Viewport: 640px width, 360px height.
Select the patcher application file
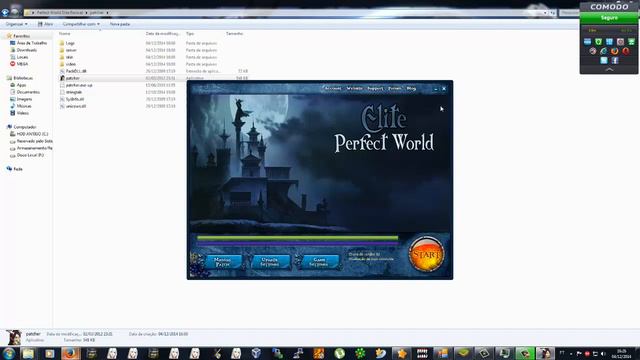pos(73,78)
